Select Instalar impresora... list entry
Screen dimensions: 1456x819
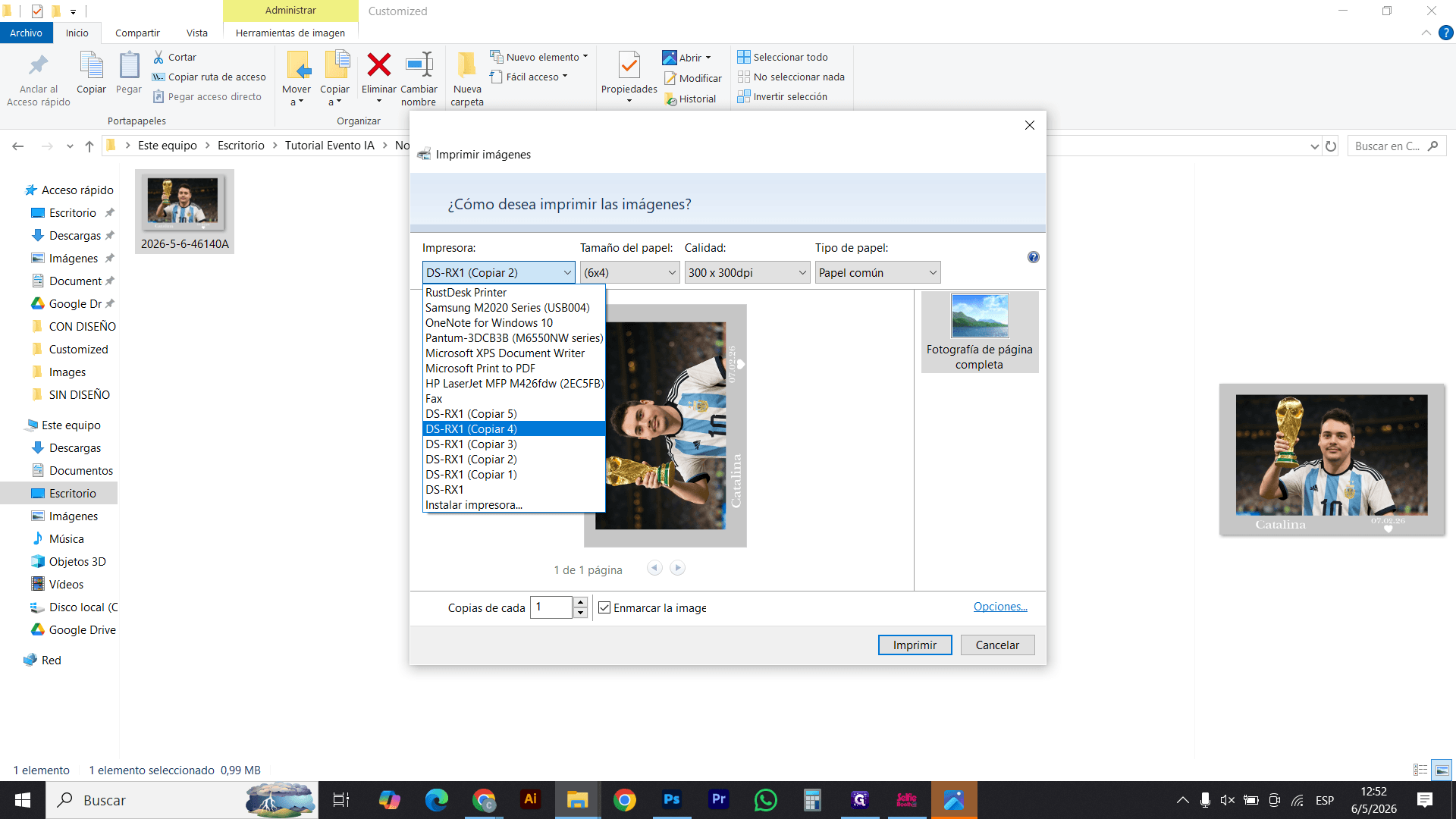(514, 504)
